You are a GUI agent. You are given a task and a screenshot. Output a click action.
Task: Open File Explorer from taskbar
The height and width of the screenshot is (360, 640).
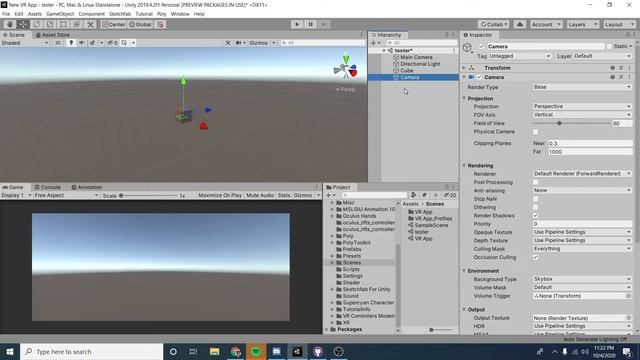pyautogui.click(x=214, y=352)
